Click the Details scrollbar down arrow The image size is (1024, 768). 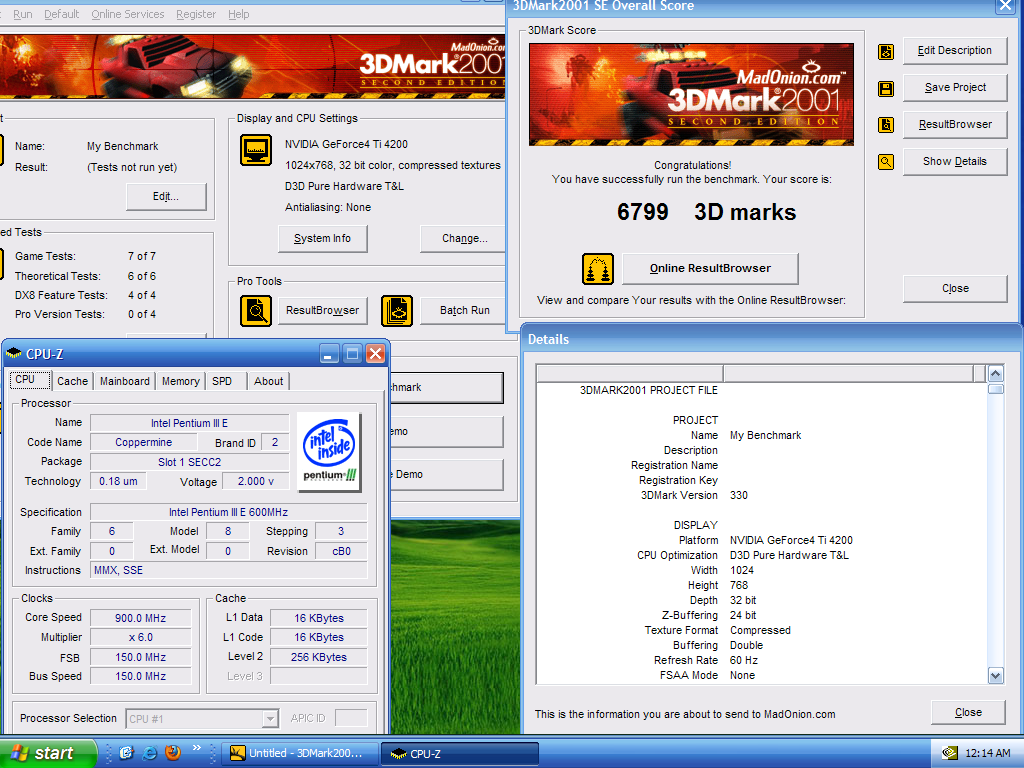click(x=995, y=676)
